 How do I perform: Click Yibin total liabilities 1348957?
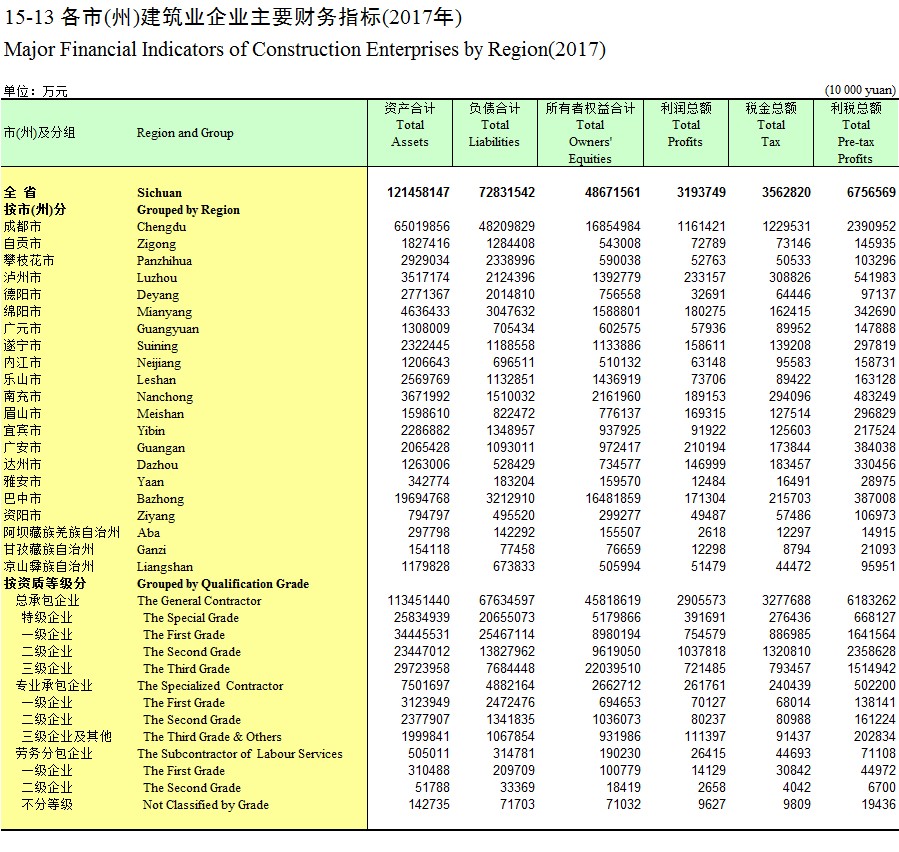[x=510, y=431]
